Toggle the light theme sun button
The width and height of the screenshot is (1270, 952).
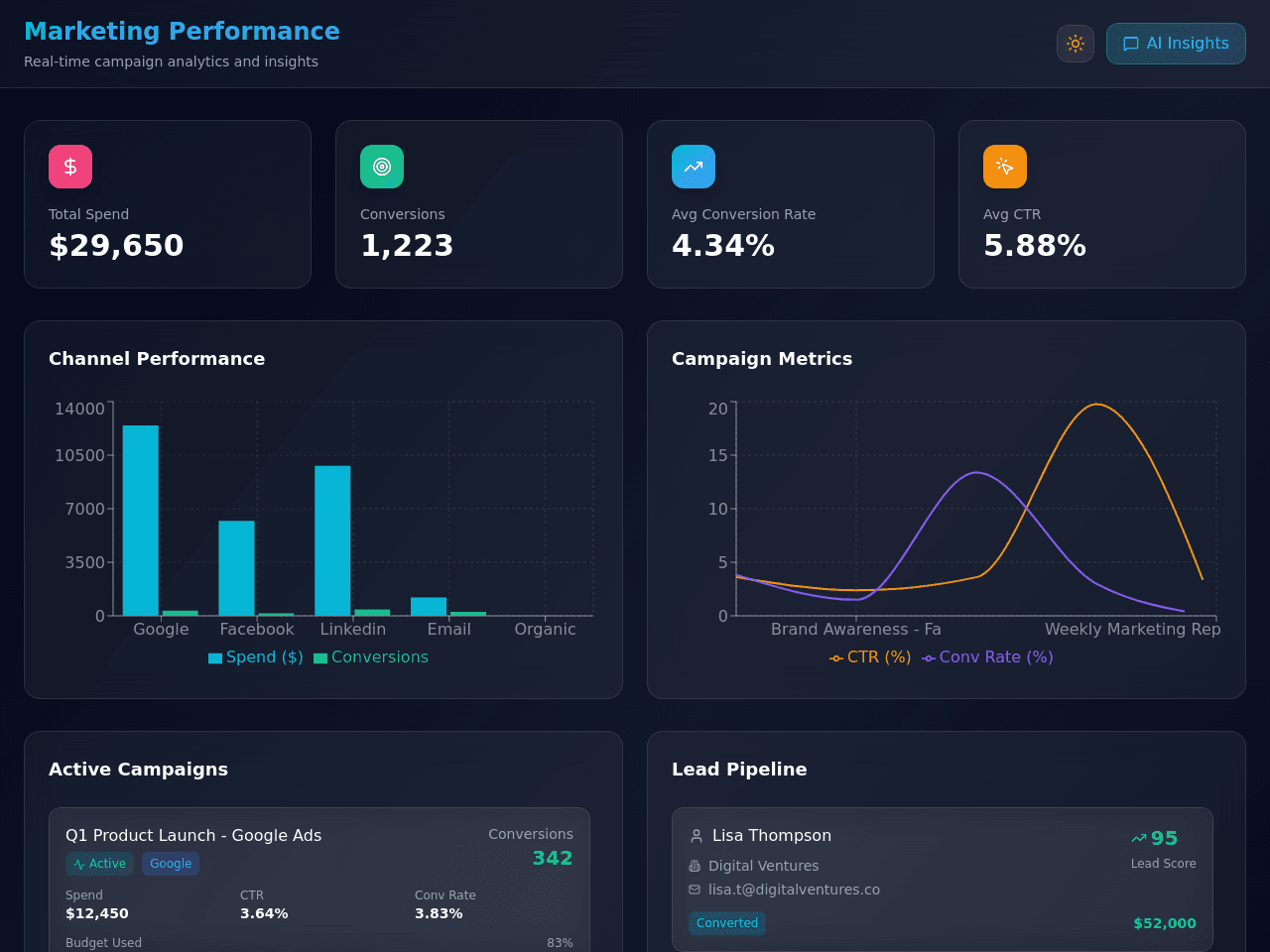pos(1076,44)
